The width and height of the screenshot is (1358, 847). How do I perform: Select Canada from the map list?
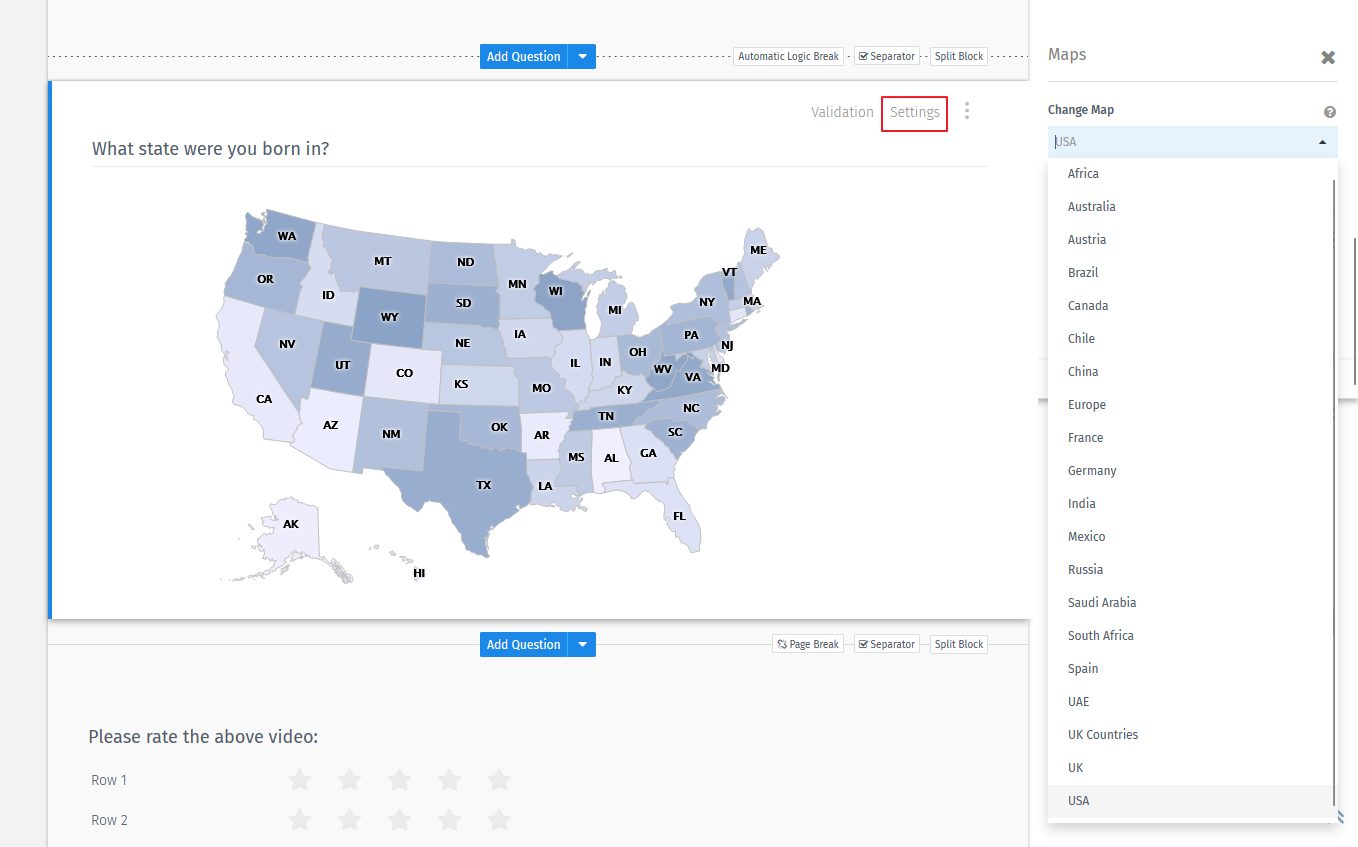(1088, 306)
